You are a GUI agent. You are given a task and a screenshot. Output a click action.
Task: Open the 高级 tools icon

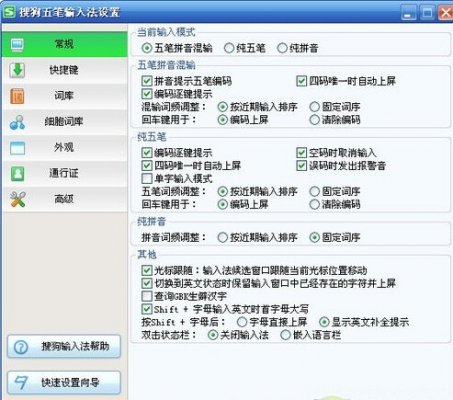(x=17, y=199)
